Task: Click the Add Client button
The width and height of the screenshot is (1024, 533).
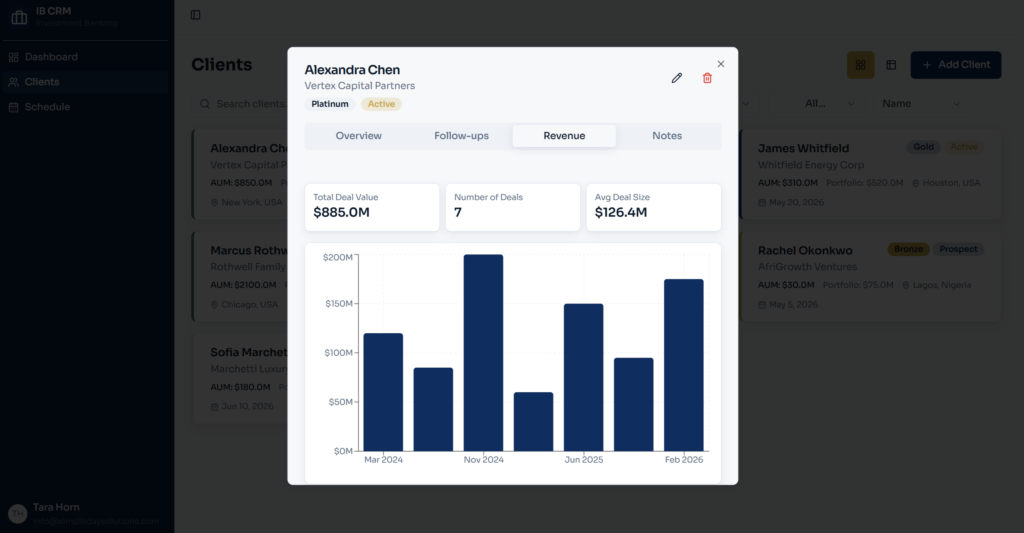Action: click(955, 65)
